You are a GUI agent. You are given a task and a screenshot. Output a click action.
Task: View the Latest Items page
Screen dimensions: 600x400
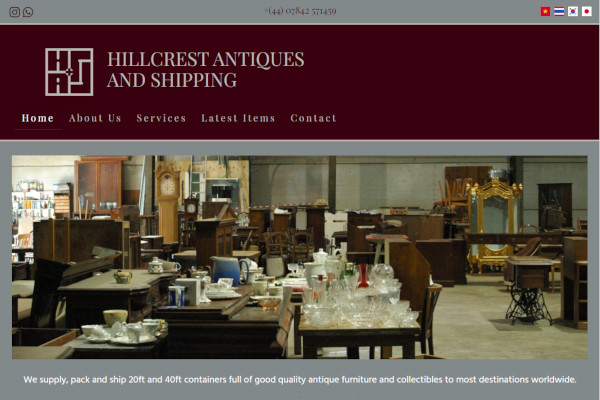coord(238,118)
